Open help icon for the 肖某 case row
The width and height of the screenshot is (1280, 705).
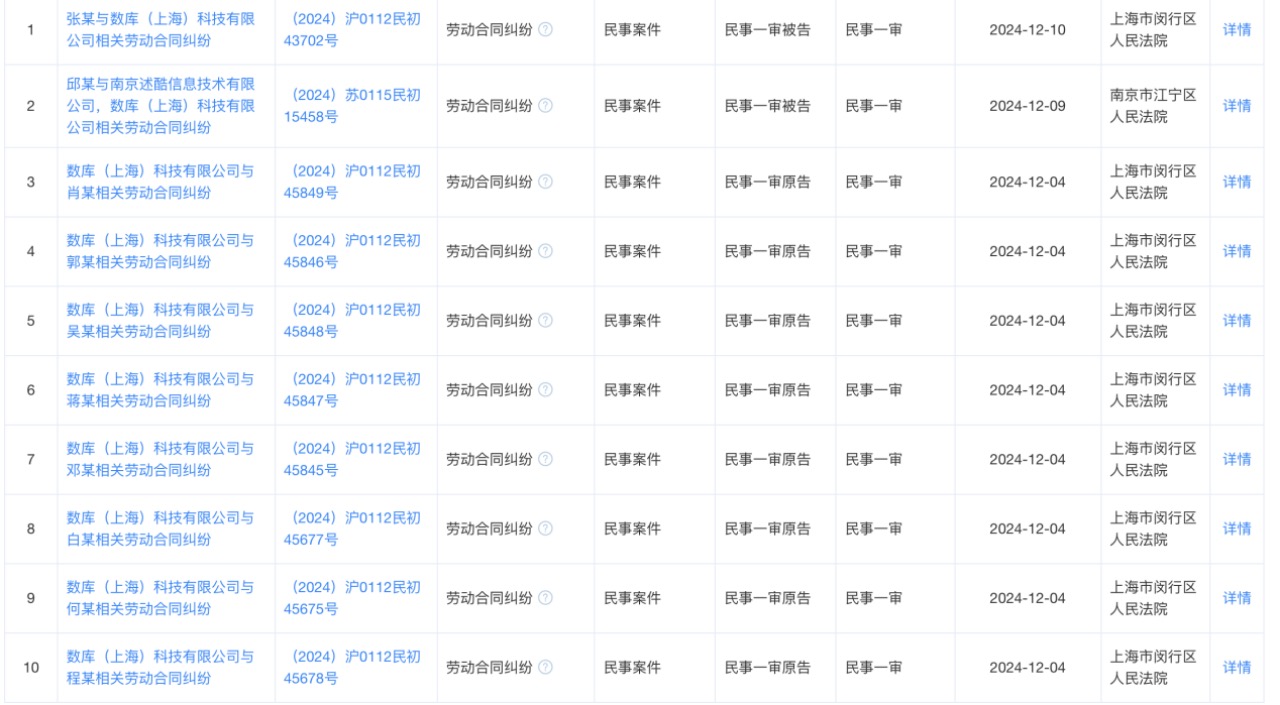(x=545, y=182)
